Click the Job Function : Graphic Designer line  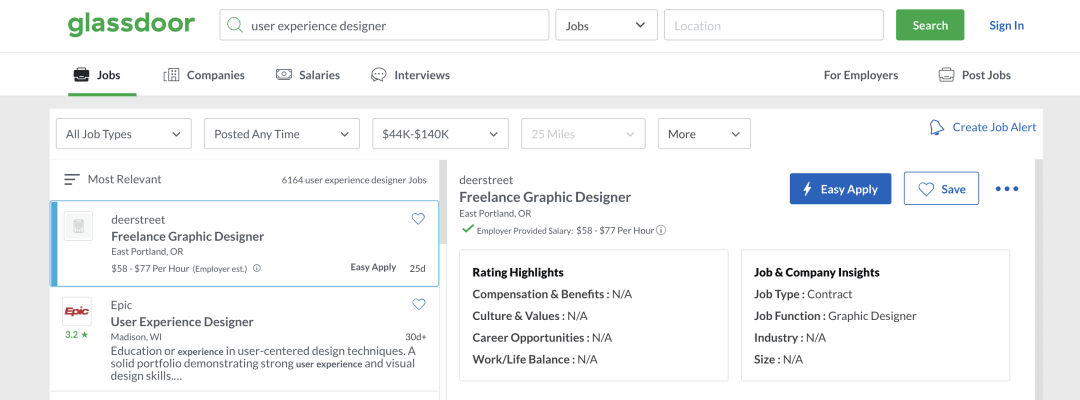point(835,316)
